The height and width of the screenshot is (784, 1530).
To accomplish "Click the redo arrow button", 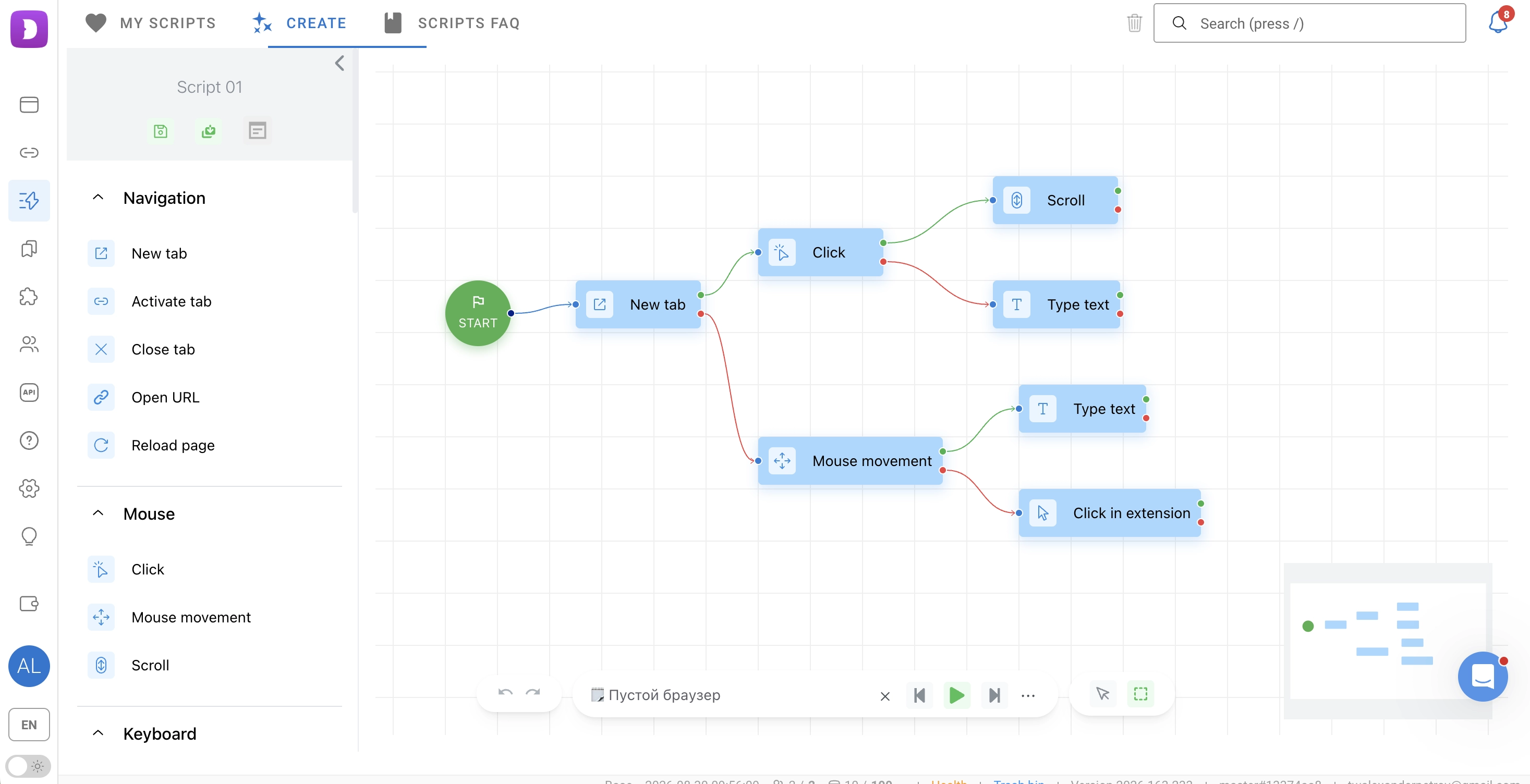I will [533, 693].
